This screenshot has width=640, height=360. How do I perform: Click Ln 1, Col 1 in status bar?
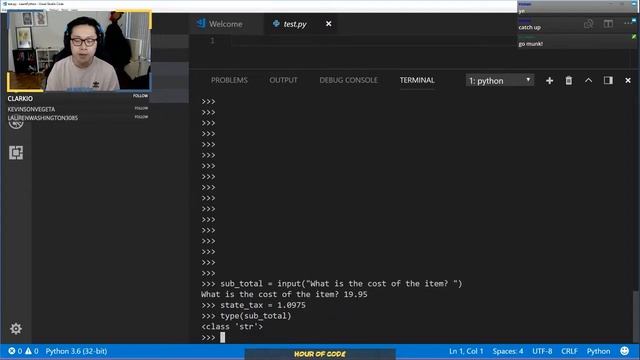tap(466, 351)
